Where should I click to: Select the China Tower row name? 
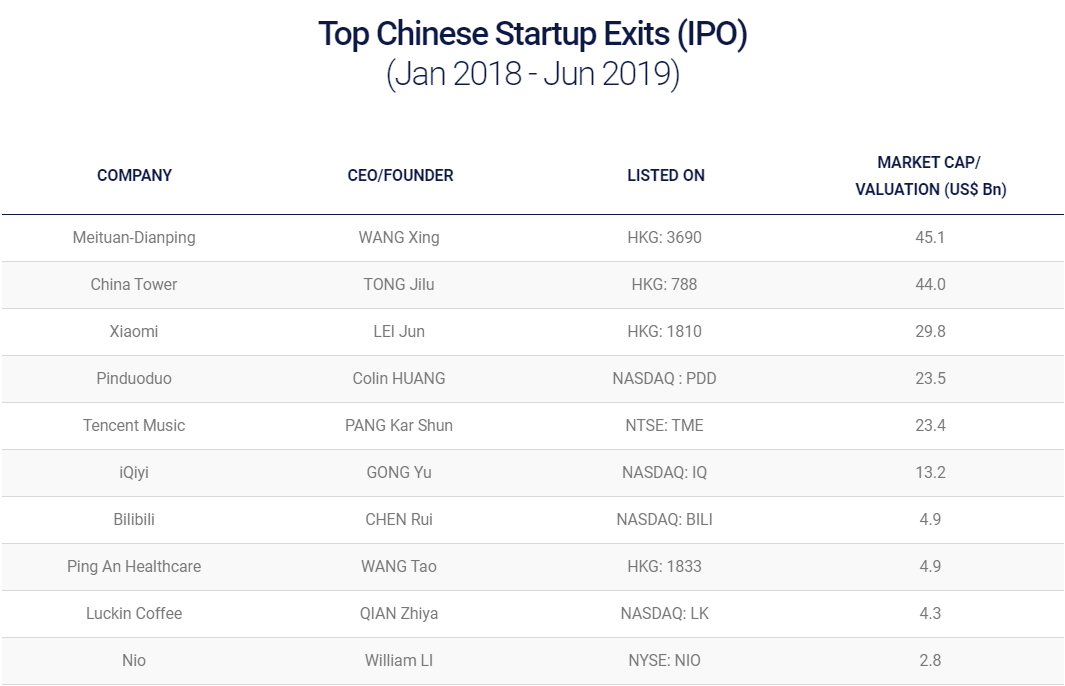pos(134,285)
